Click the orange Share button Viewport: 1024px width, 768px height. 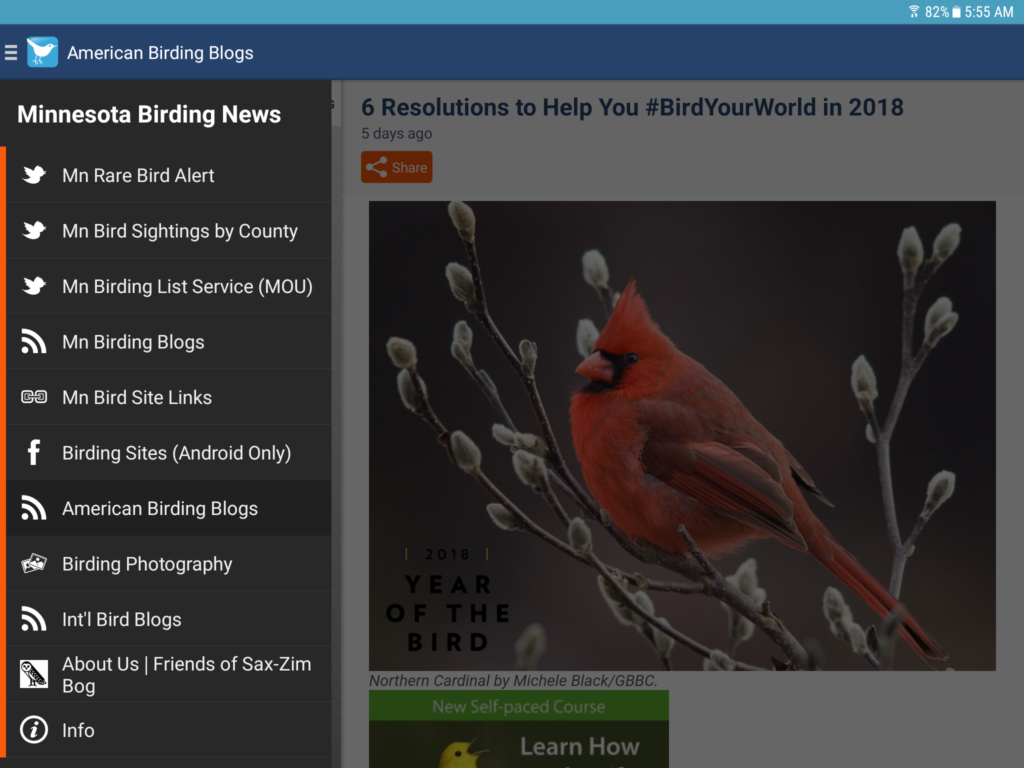coord(396,167)
